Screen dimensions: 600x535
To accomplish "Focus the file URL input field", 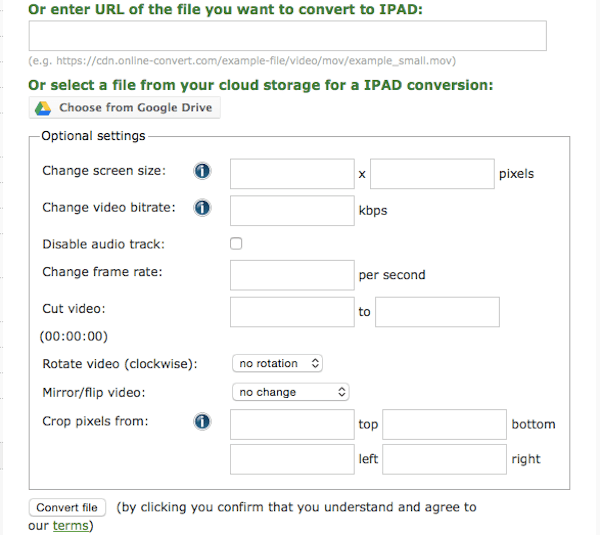I will [x=288, y=36].
